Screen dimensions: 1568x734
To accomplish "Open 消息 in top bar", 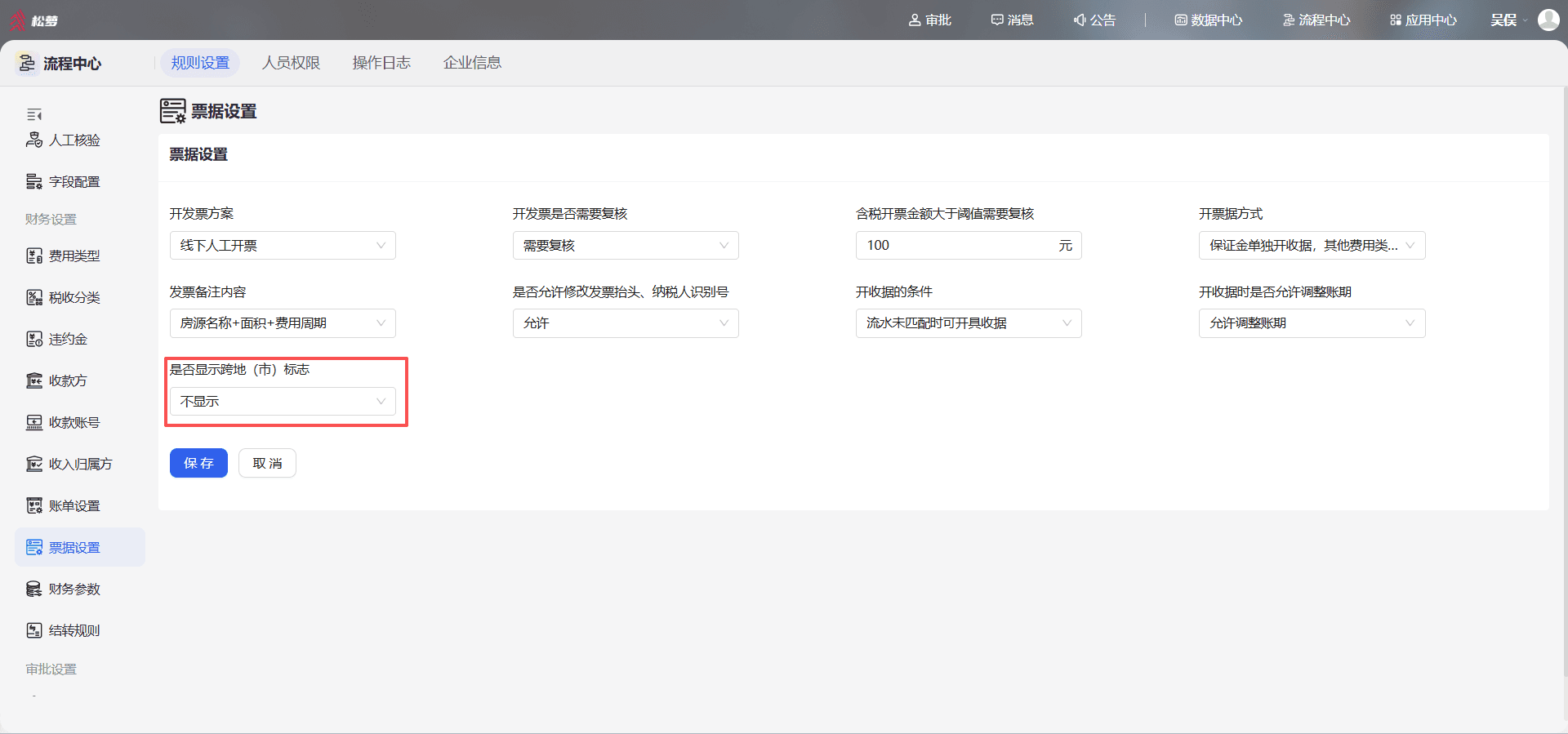I will (1012, 20).
